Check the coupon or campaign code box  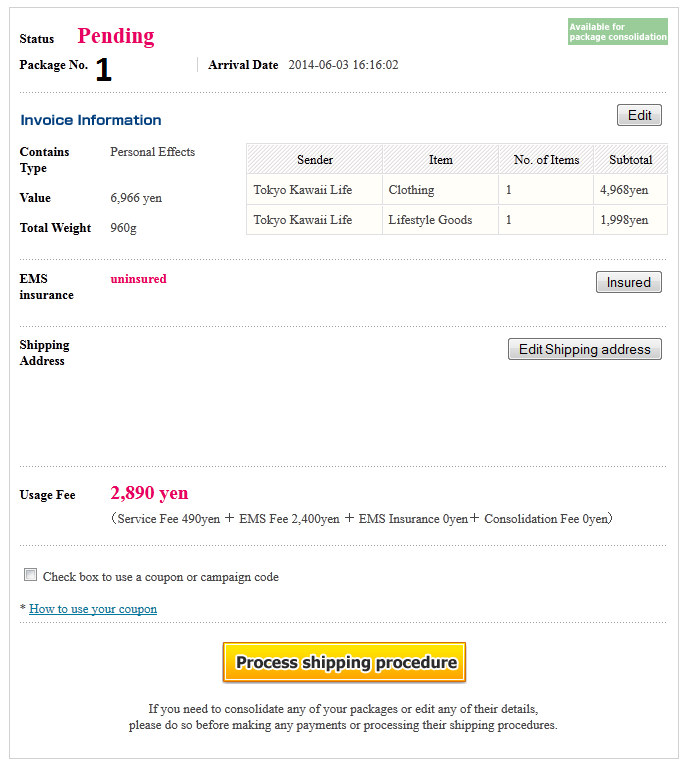click(31, 575)
